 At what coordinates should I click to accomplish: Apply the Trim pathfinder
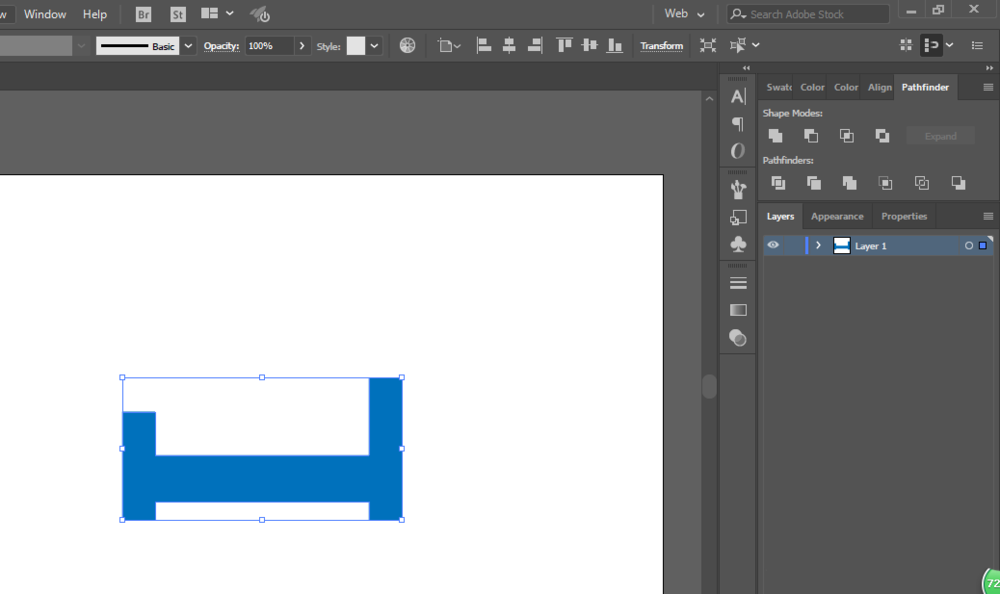click(814, 183)
